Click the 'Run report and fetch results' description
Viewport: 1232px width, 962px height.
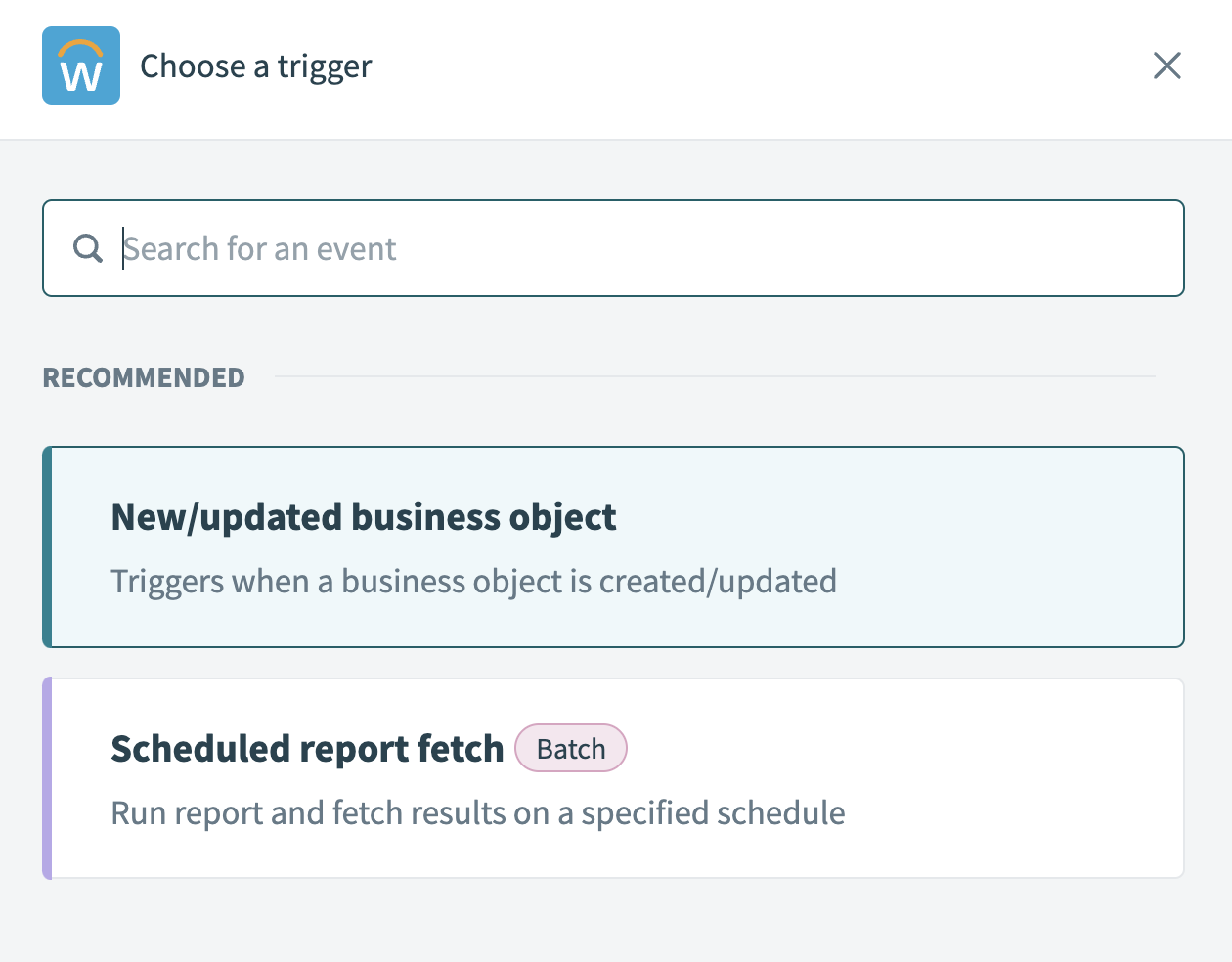(478, 813)
